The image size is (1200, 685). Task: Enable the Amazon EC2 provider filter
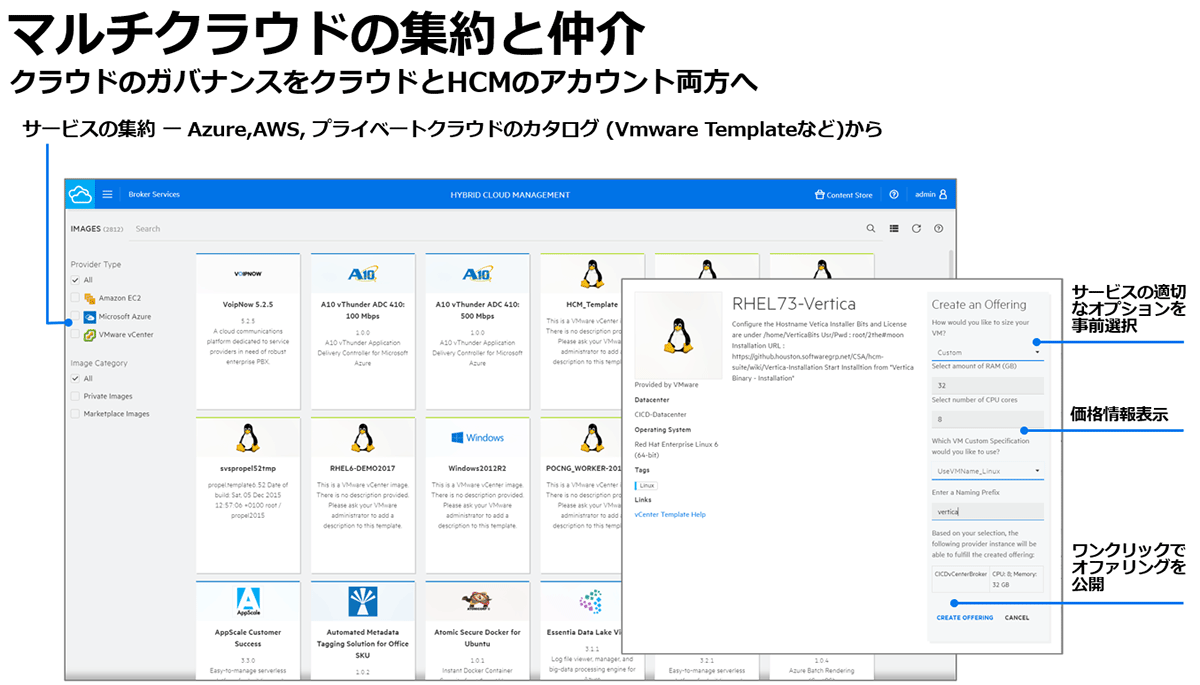click(x=75, y=298)
